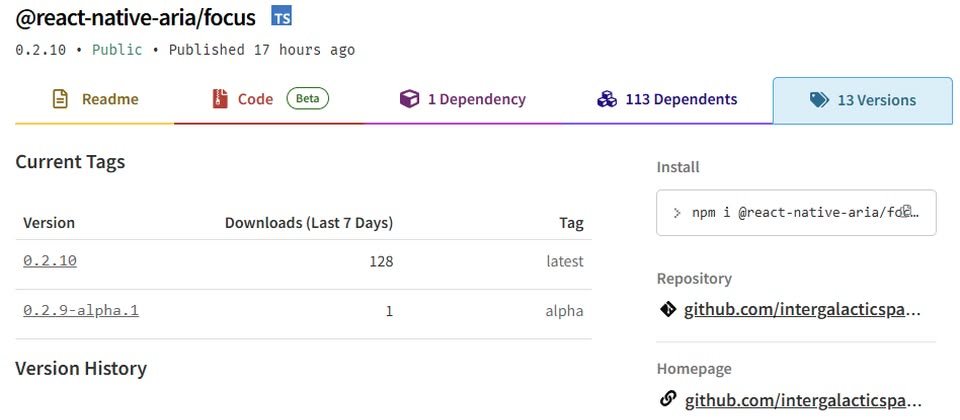Open the Homepage GitHub link
Screen dimensions: 960x420
click(x=802, y=401)
